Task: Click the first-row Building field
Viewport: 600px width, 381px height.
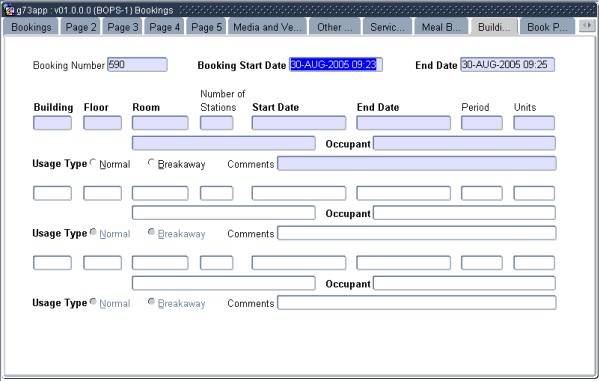Action: click(52, 123)
